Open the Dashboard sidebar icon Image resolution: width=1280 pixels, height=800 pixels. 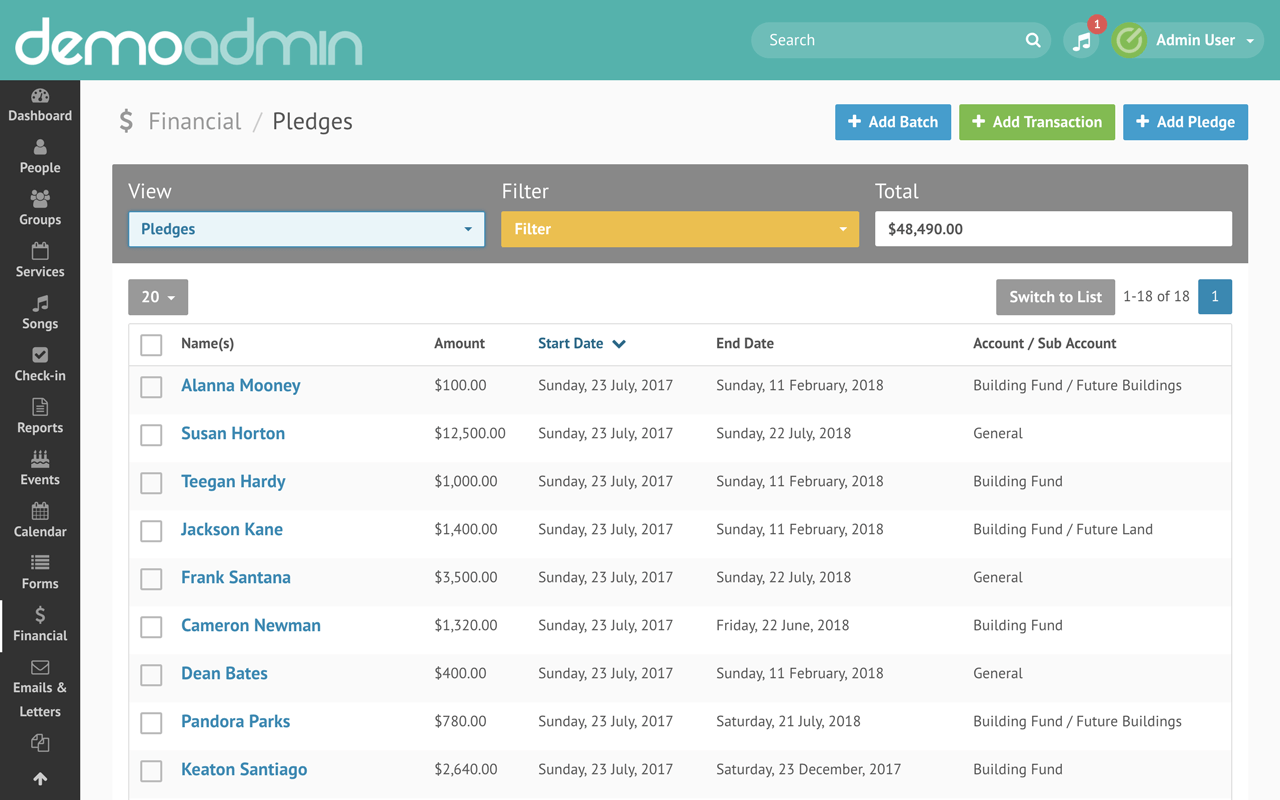coord(40,96)
